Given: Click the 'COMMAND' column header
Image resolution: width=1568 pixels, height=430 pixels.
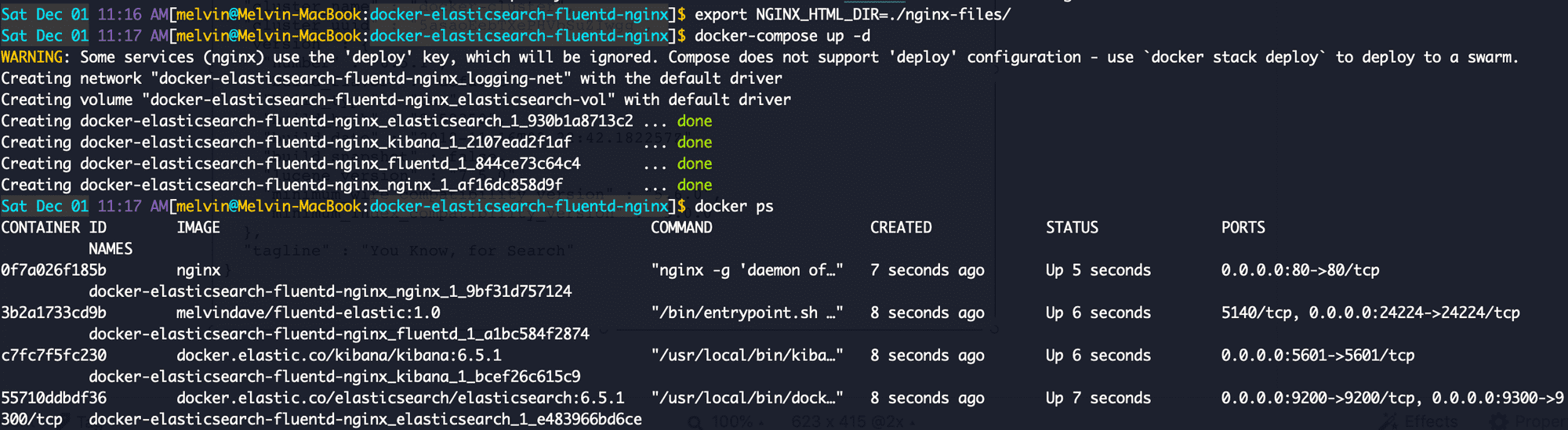Looking at the screenshot, I should [x=681, y=228].
